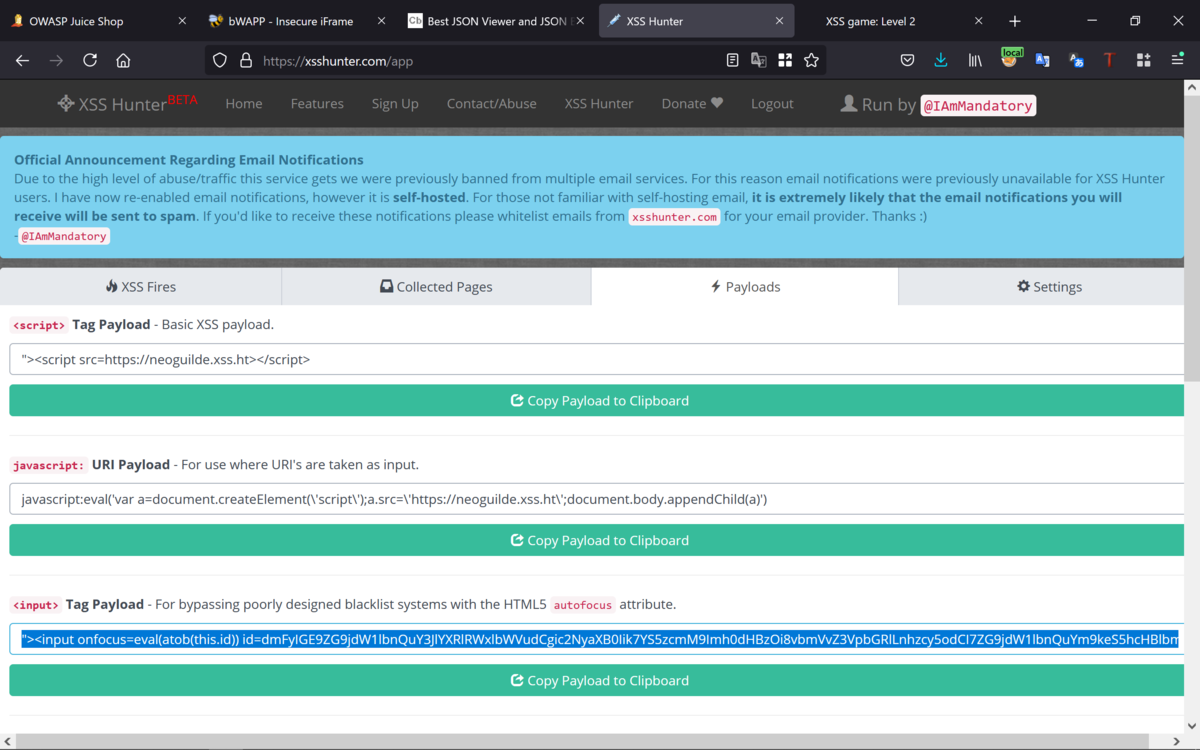The height and width of the screenshot is (750, 1200).
Task: Click the scrollbar up arrow
Action: click(x=1191, y=88)
